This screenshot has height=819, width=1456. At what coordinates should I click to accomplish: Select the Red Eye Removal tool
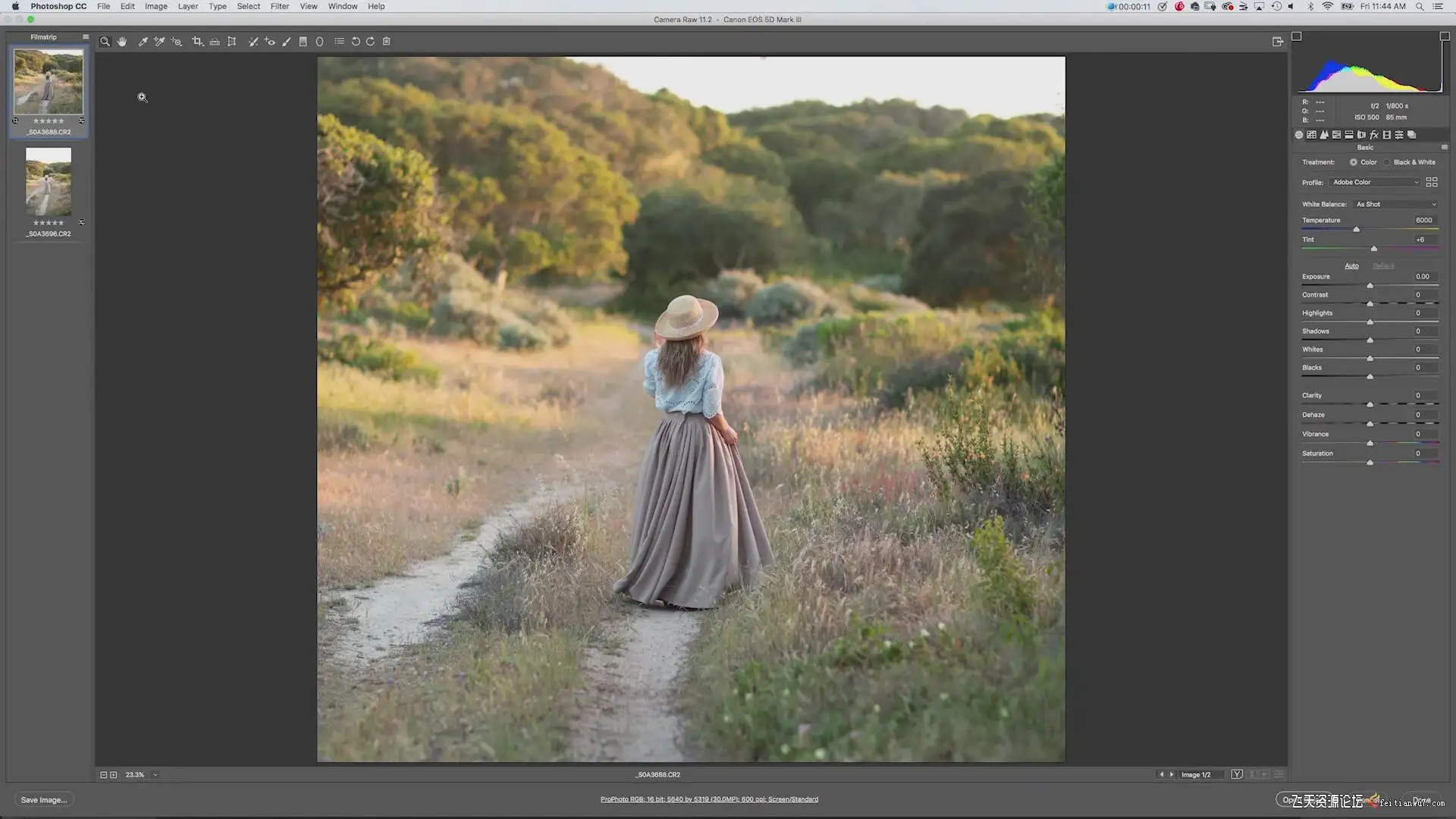270,42
